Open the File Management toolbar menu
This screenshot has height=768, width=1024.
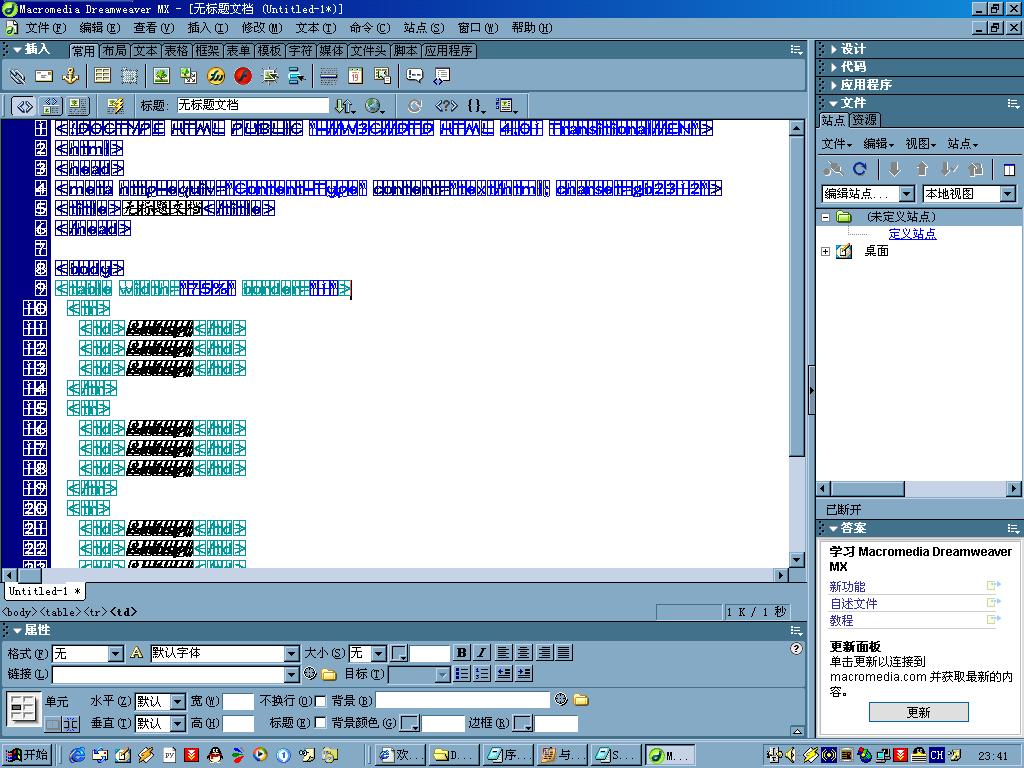point(345,106)
